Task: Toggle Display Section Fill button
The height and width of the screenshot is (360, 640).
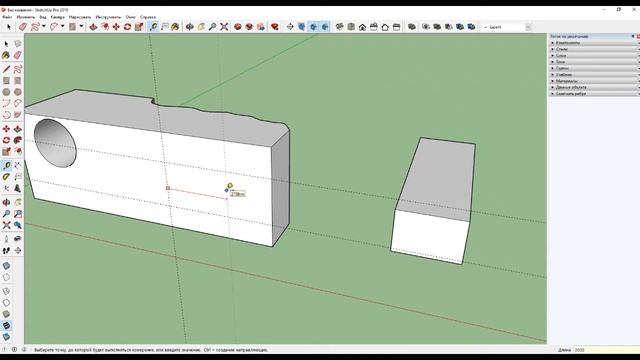Action: (325, 27)
